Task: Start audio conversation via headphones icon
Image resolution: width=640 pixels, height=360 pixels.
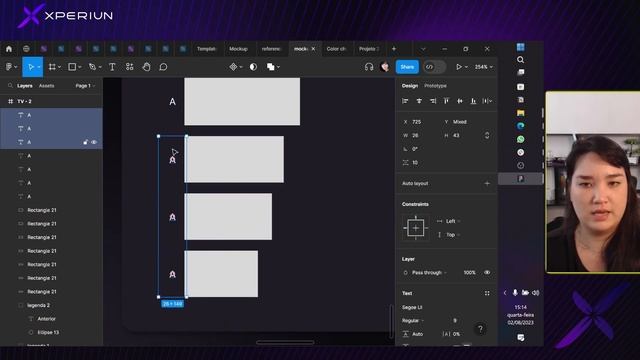Action: tap(369, 67)
